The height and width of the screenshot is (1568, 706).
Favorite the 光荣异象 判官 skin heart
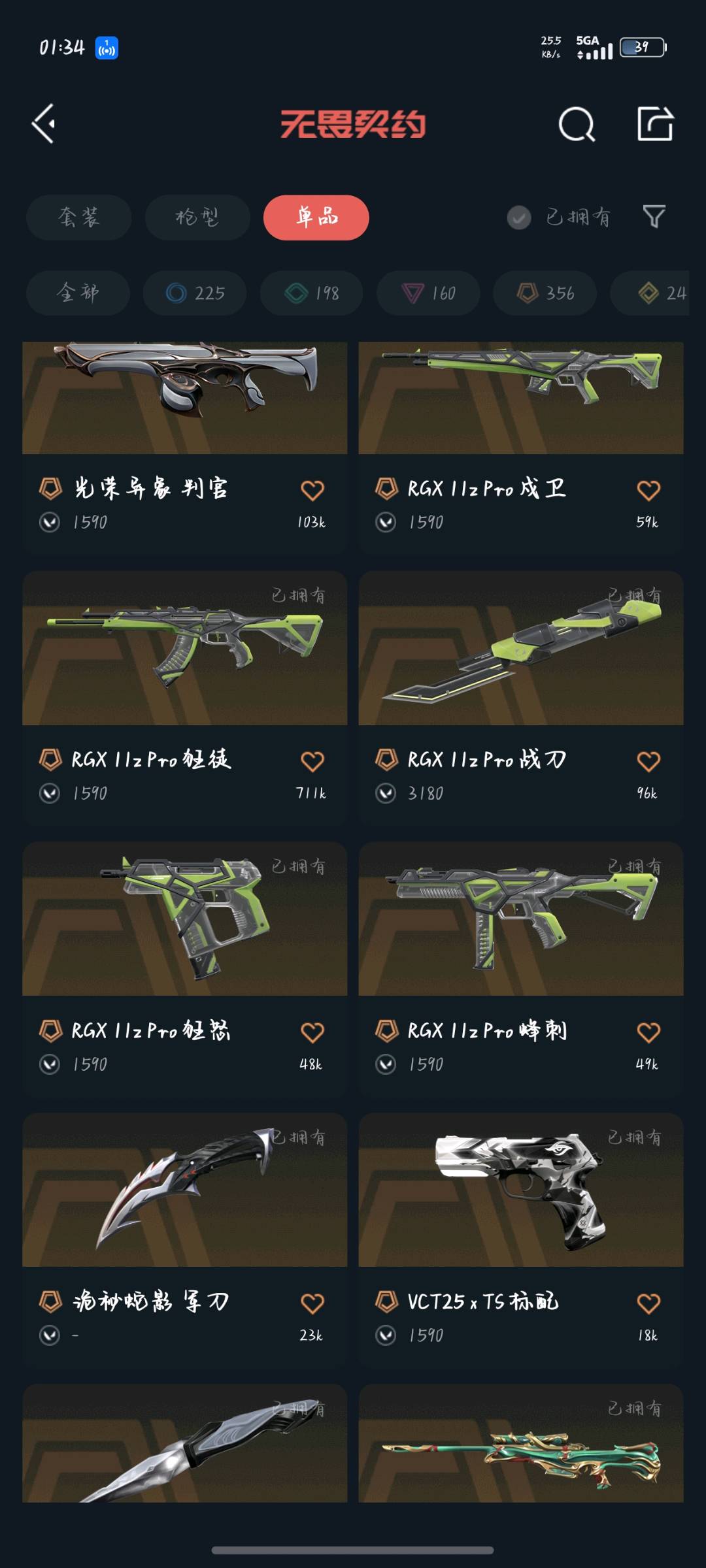(x=312, y=490)
